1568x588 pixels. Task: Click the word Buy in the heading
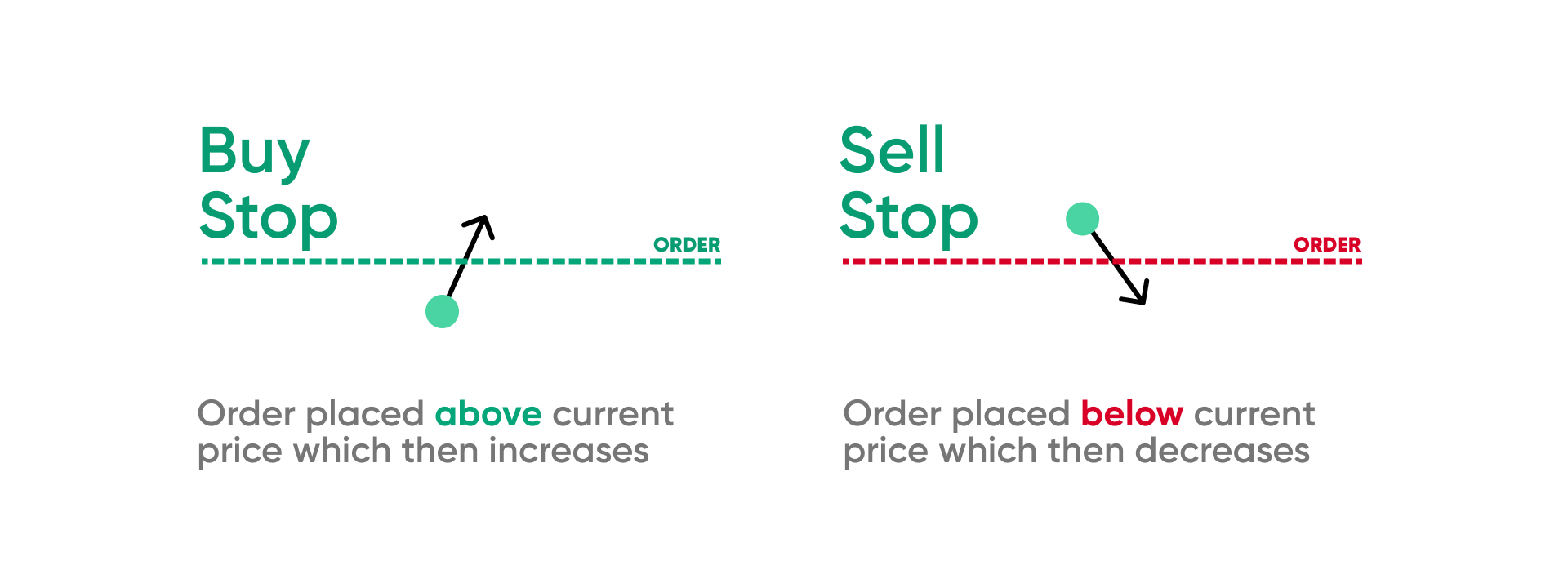(255, 153)
